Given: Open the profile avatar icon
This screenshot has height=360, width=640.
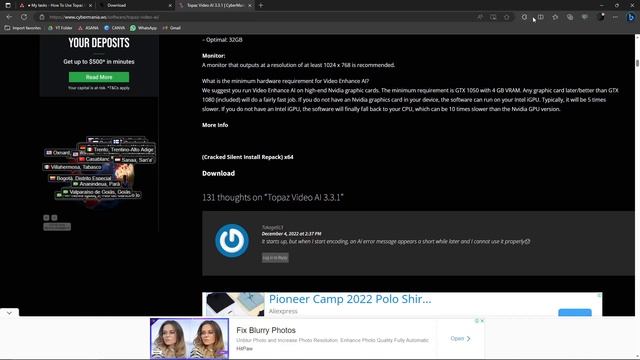Looking at the screenshot, I should 600,17.
